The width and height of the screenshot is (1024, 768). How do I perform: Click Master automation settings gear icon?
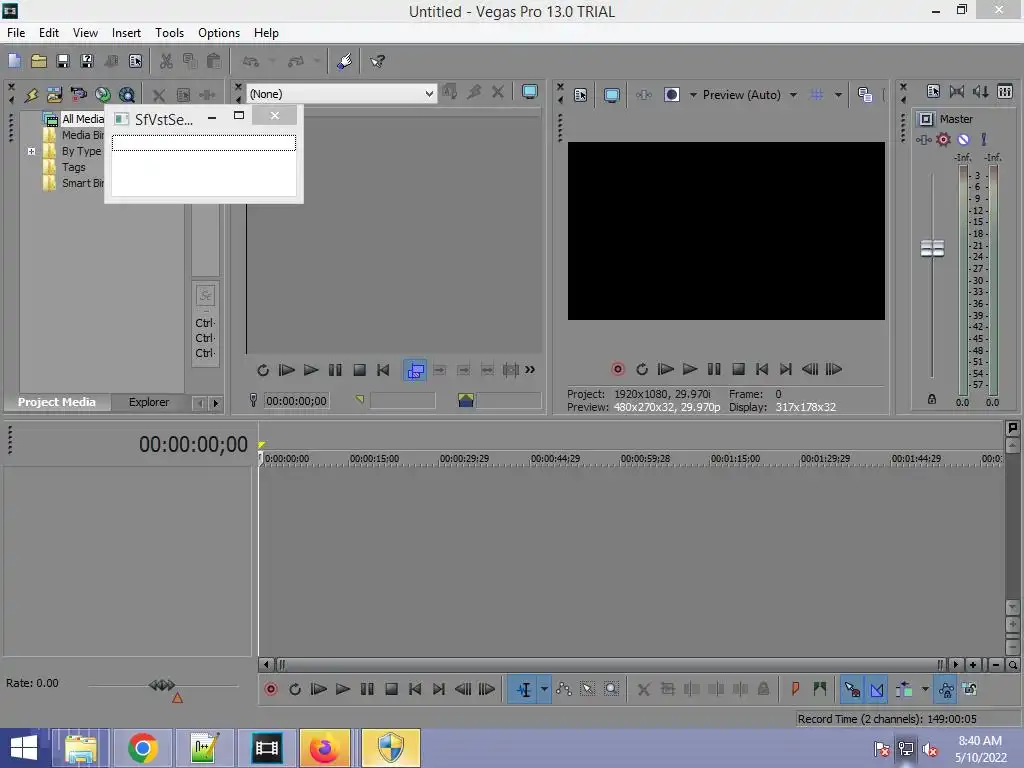pyautogui.click(x=944, y=139)
